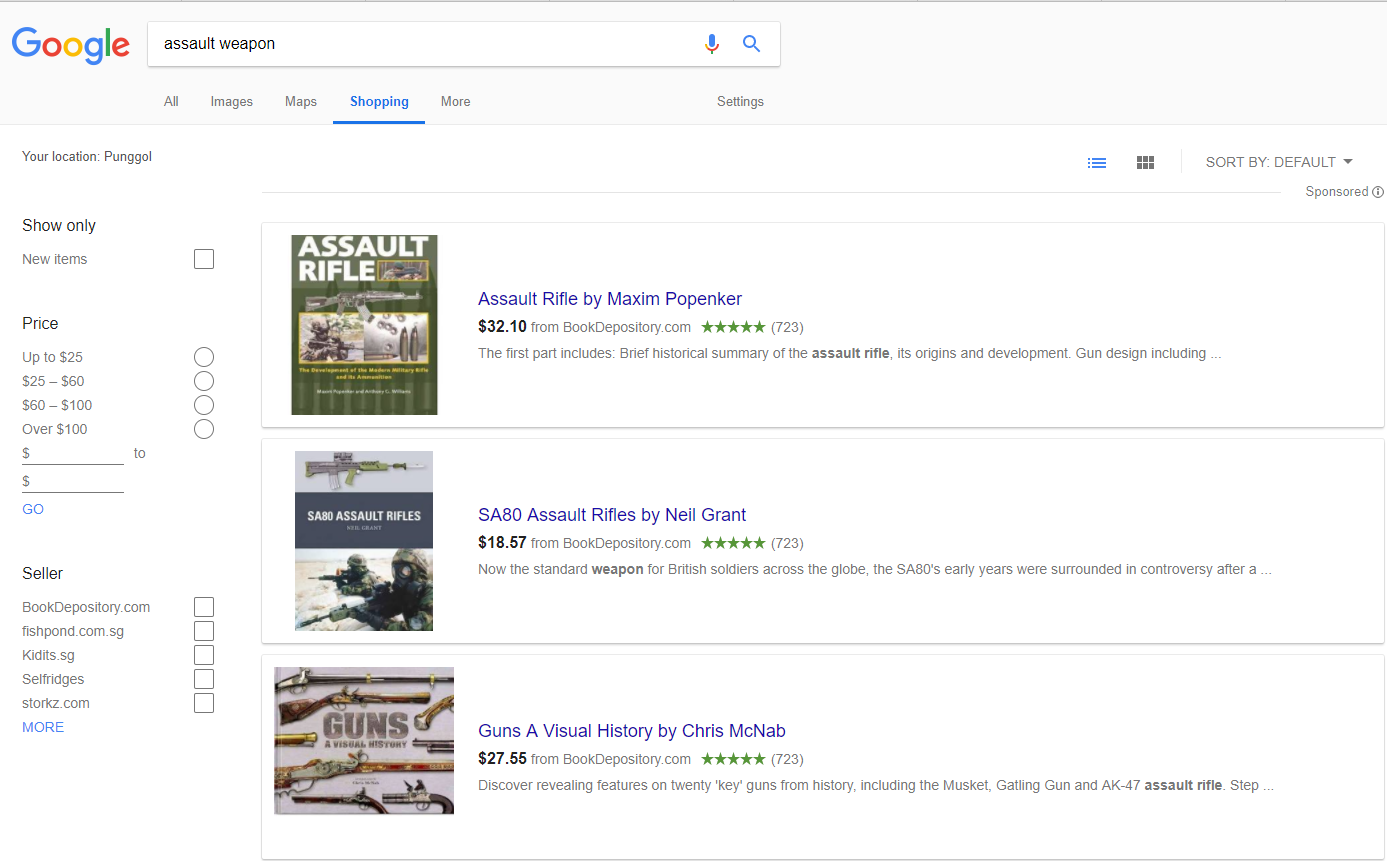The height and width of the screenshot is (861, 1387).
Task: Filter by seller fishpond.com.sg
Action: tap(204, 631)
